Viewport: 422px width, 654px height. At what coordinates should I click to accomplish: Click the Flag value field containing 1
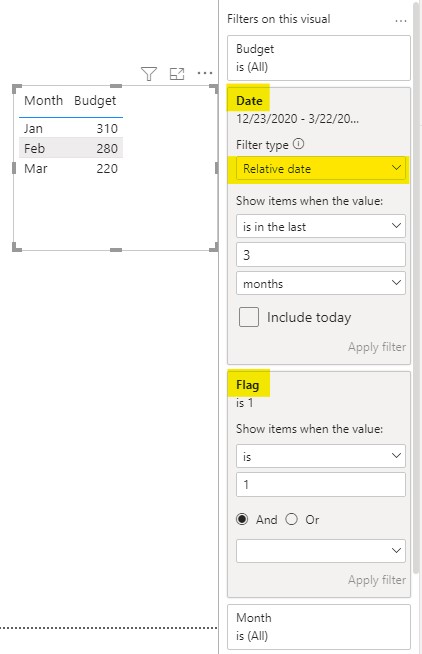click(321, 485)
